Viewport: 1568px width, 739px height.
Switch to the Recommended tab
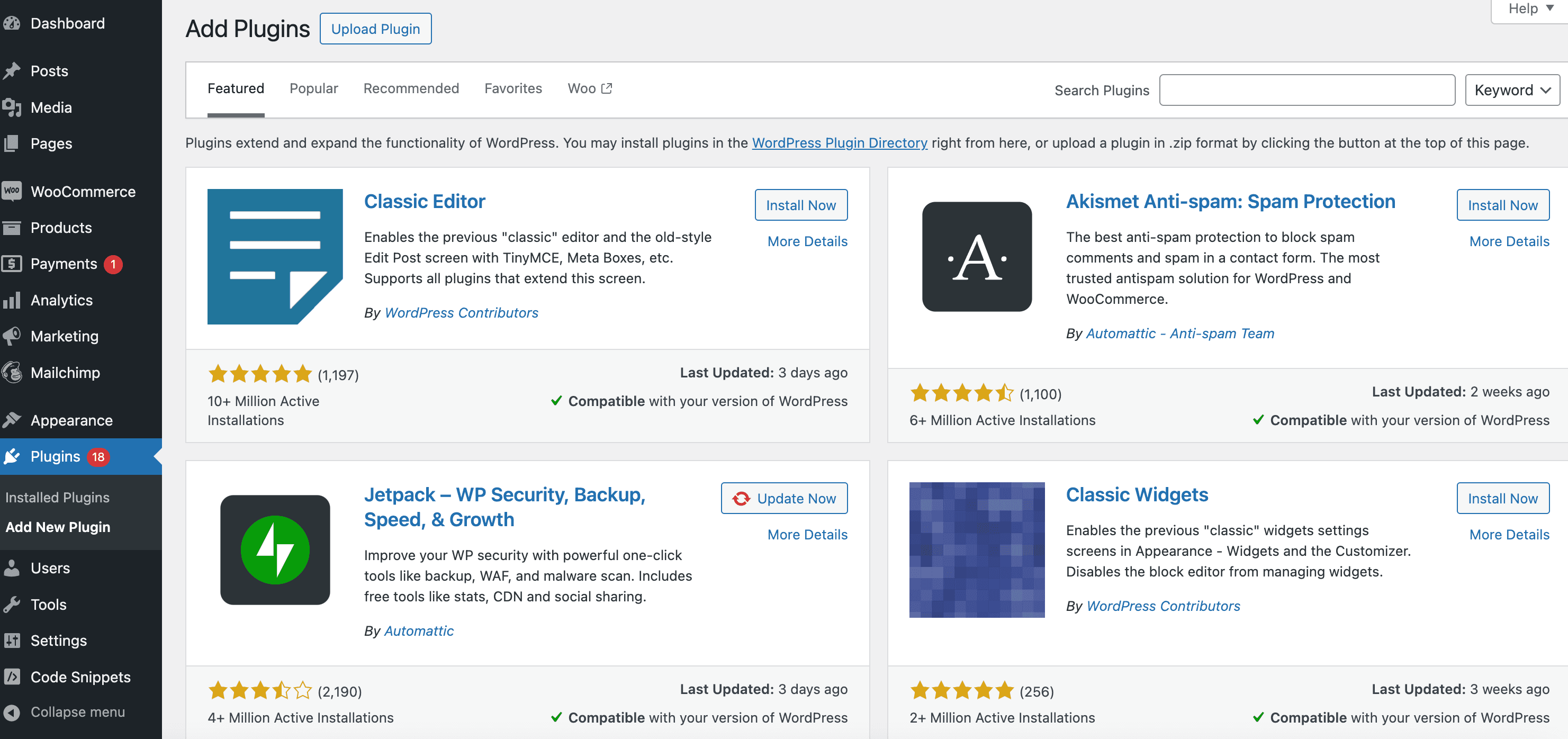[411, 88]
